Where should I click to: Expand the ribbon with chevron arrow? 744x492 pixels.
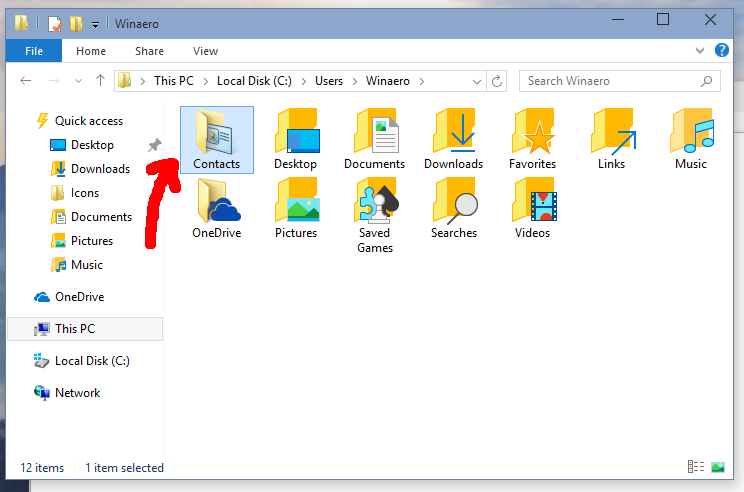point(699,50)
